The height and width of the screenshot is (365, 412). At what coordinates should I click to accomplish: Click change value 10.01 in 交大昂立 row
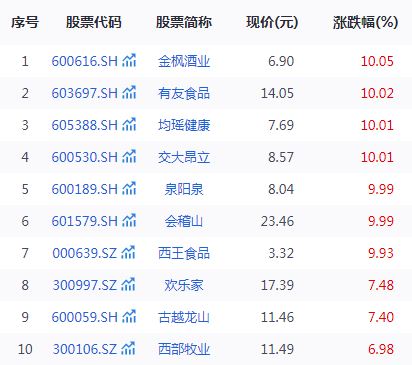coord(377,157)
